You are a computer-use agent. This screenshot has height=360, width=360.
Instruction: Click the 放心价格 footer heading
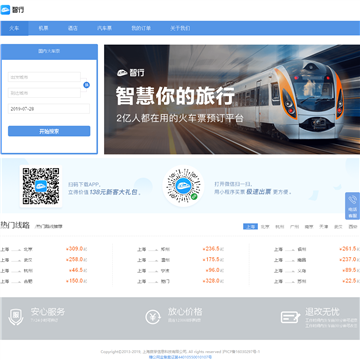[x=185, y=312]
